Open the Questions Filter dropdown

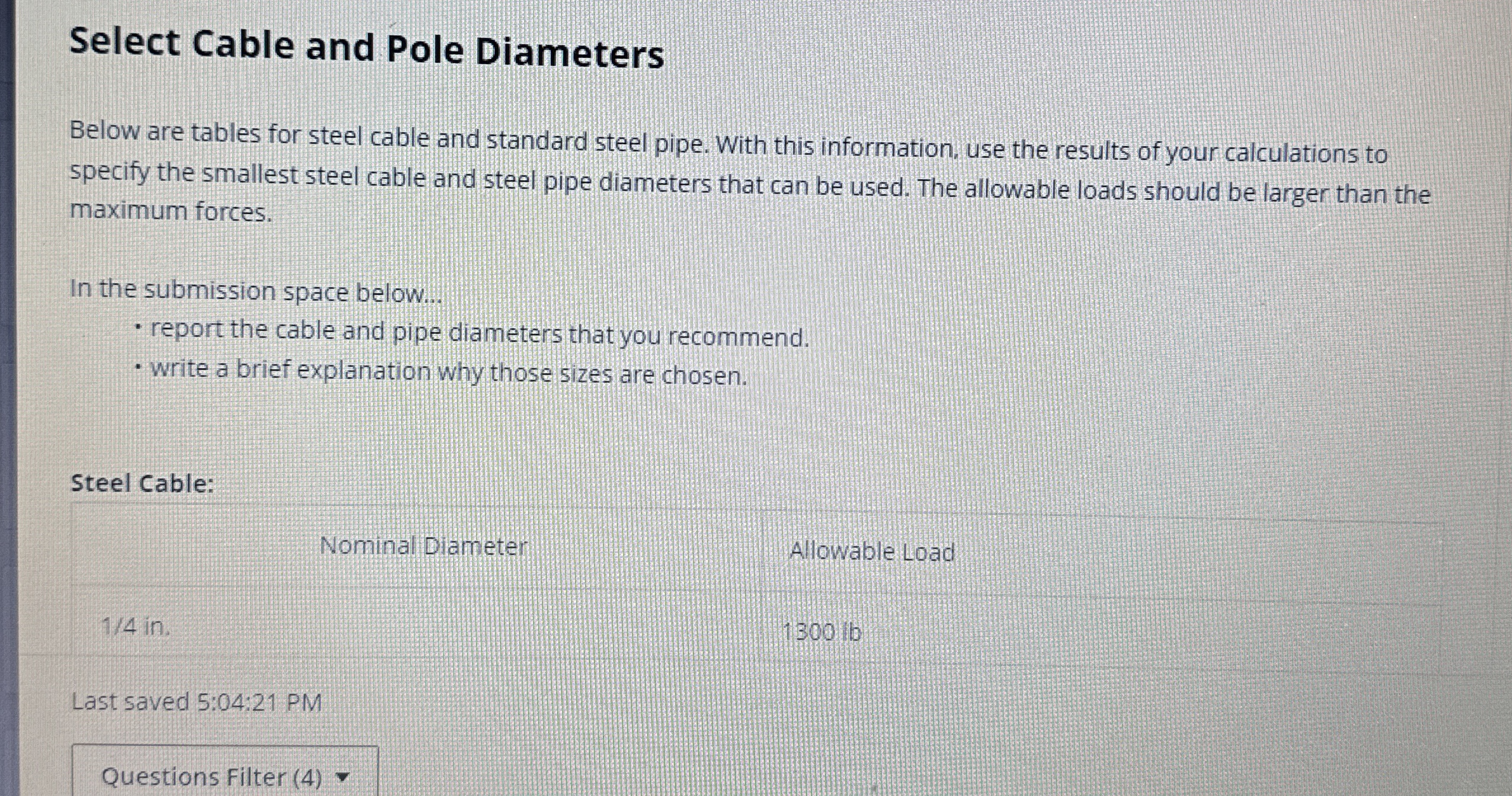click(225, 776)
